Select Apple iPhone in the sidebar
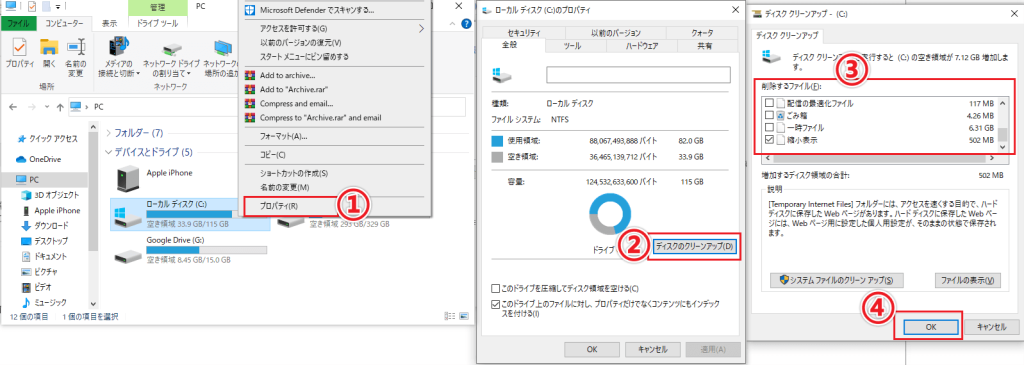The width and height of the screenshot is (1024, 365). pyautogui.click(x=51, y=210)
